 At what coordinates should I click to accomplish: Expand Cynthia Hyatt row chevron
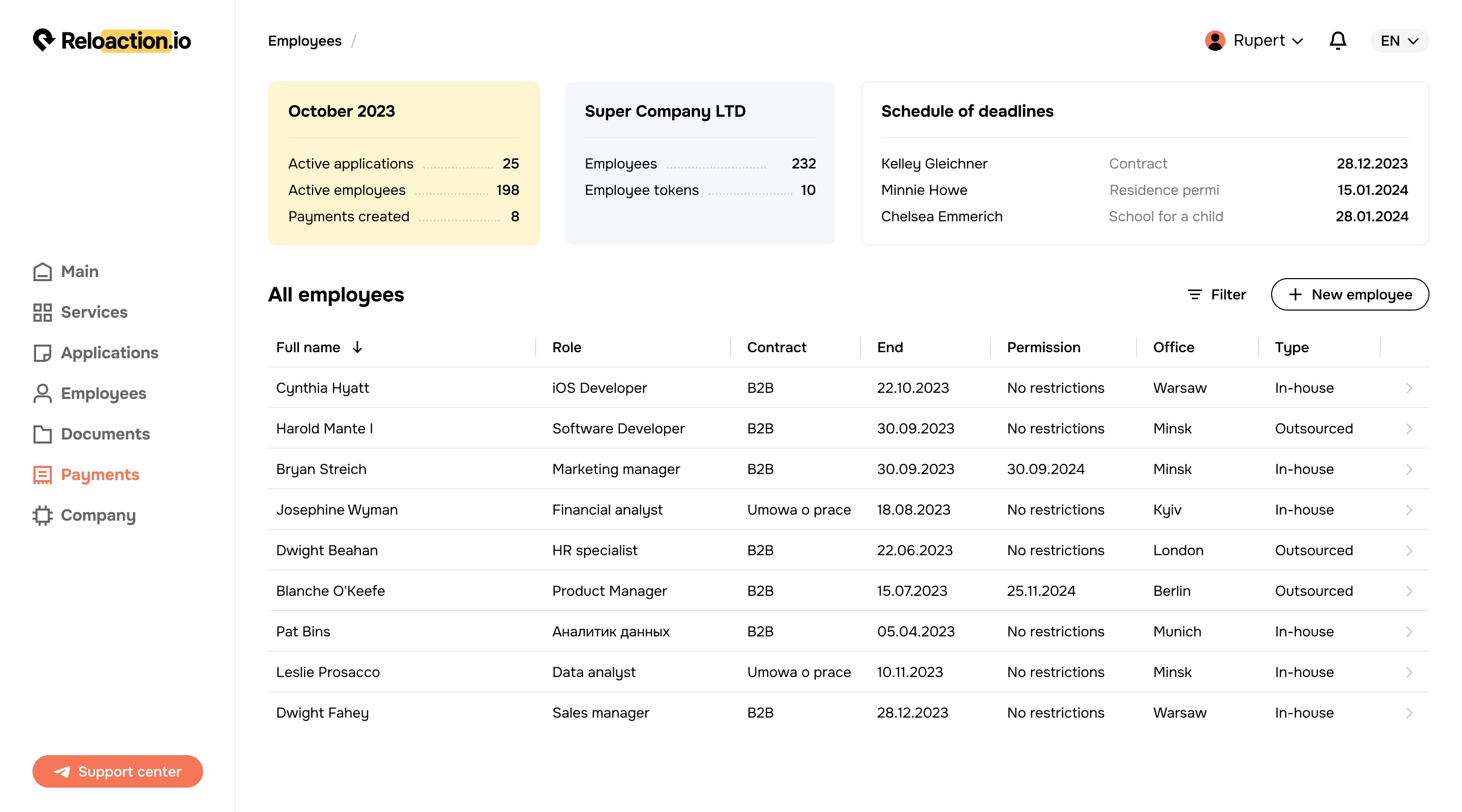[1409, 388]
